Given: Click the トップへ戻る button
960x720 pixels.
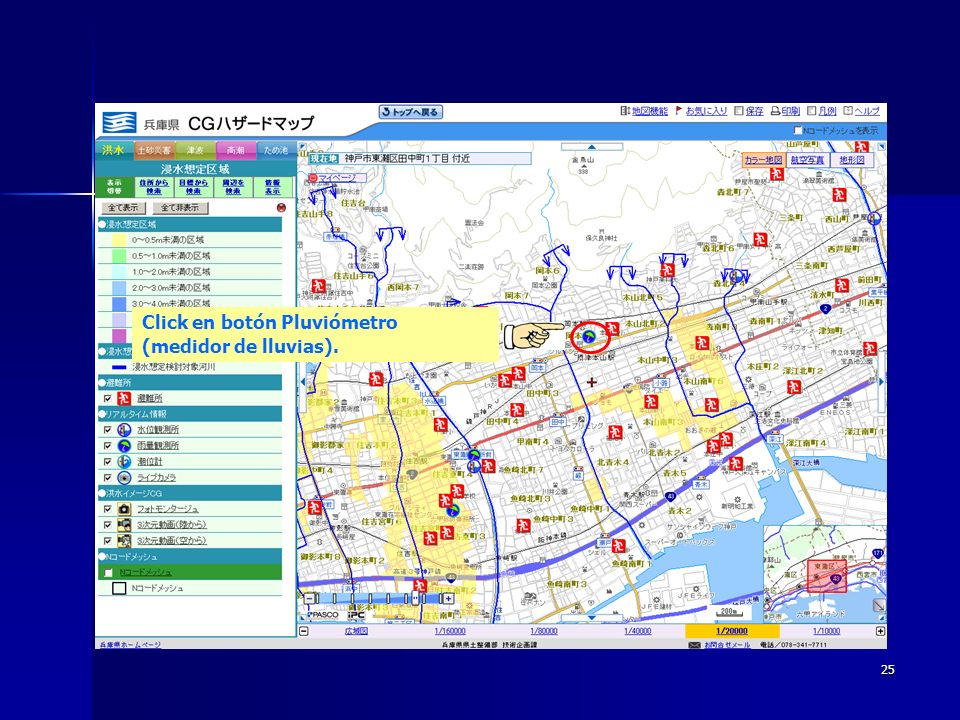Looking at the screenshot, I should [x=410, y=112].
